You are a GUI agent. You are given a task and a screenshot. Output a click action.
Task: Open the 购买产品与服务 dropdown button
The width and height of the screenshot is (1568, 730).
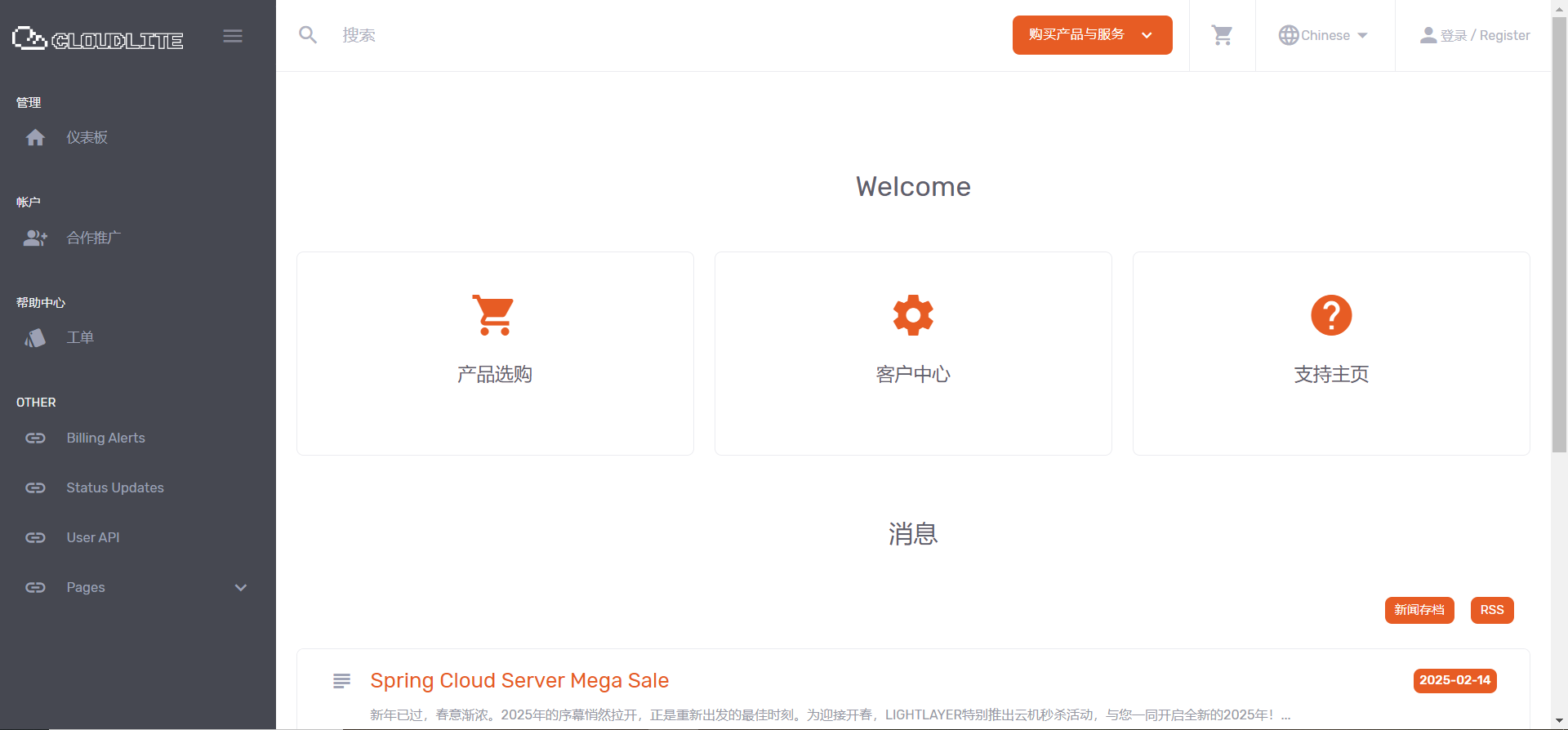click(x=1092, y=35)
